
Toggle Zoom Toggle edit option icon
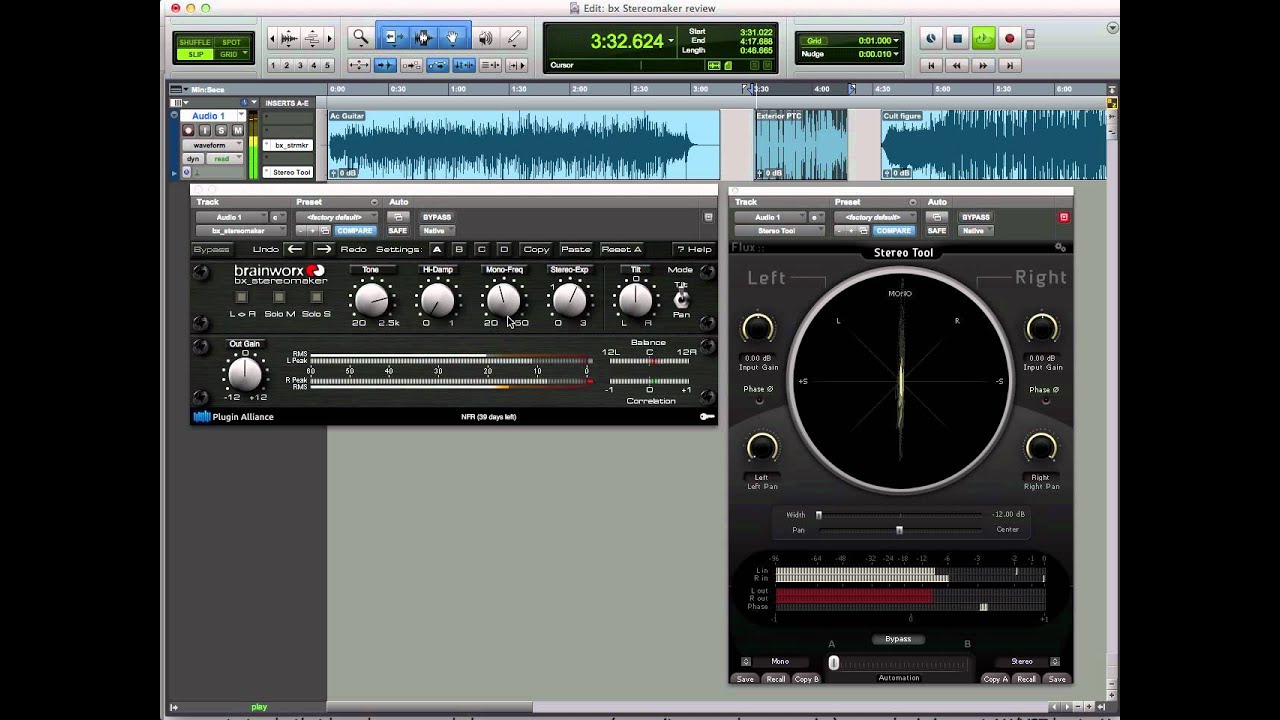360,65
